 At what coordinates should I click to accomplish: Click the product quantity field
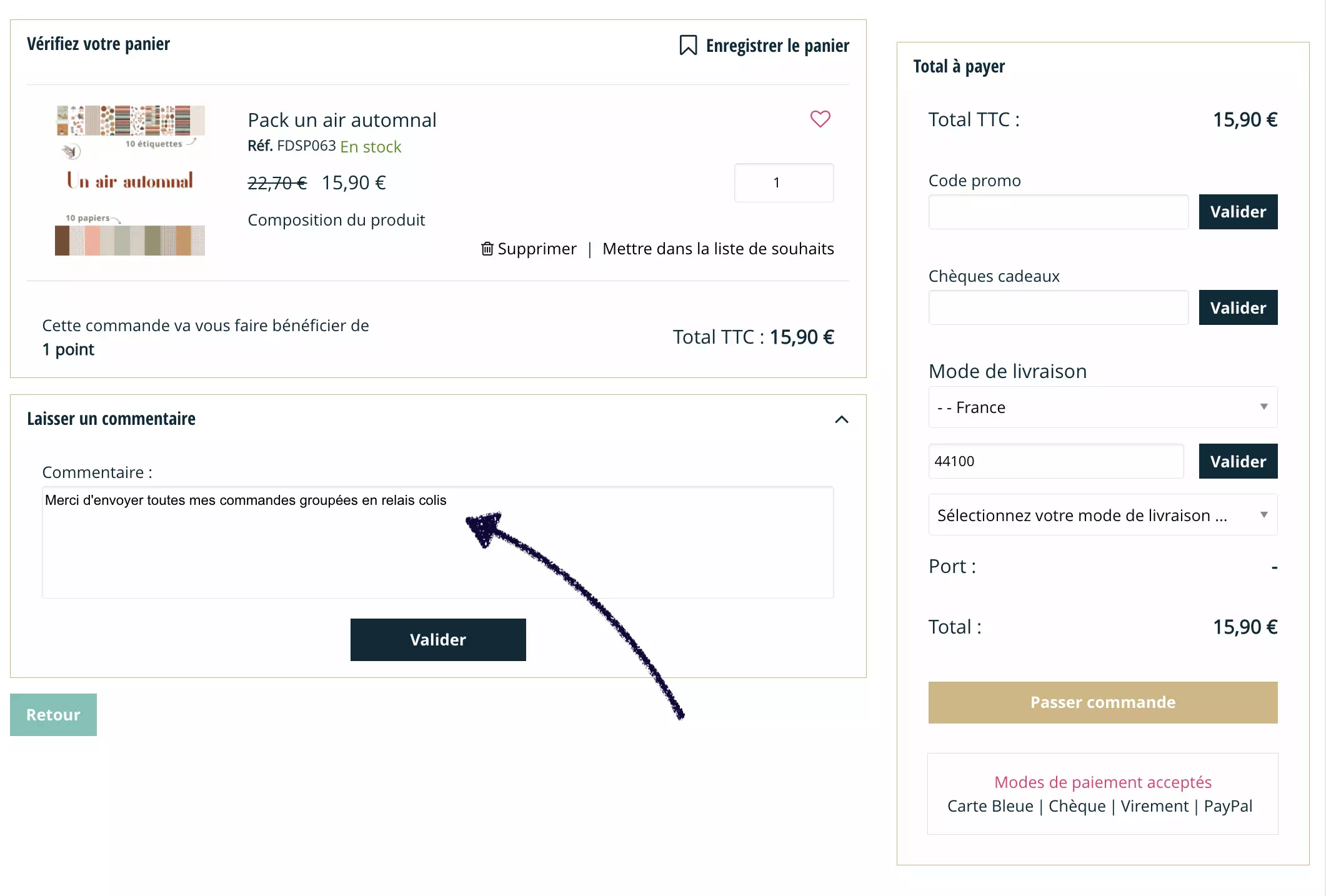(784, 182)
